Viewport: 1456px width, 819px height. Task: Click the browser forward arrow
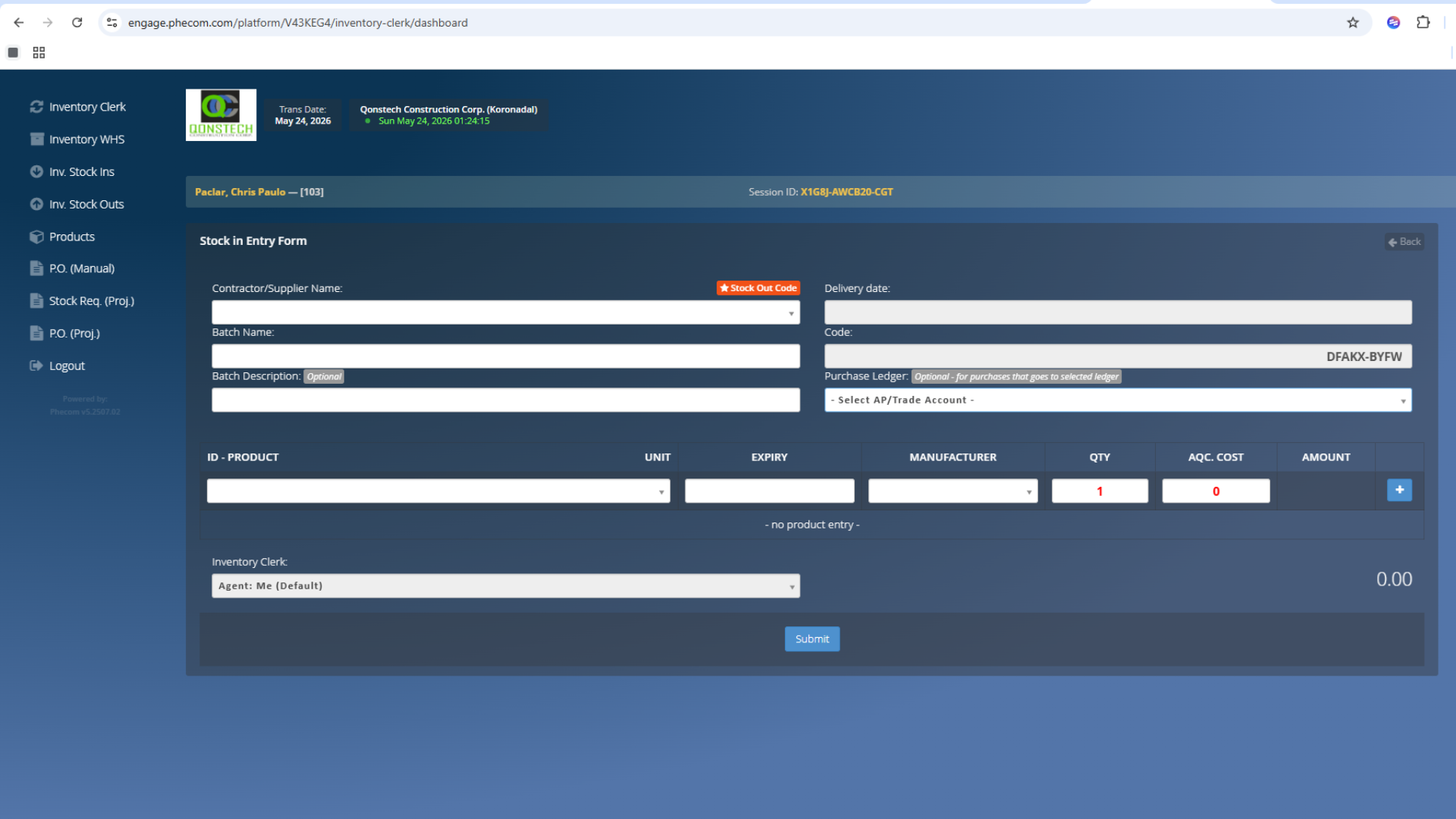pyautogui.click(x=48, y=23)
